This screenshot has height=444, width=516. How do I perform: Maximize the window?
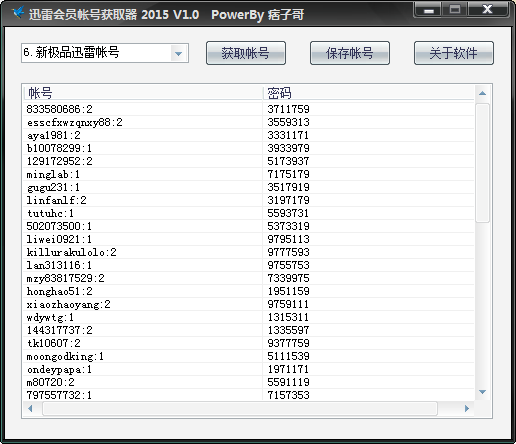[x=455, y=10]
